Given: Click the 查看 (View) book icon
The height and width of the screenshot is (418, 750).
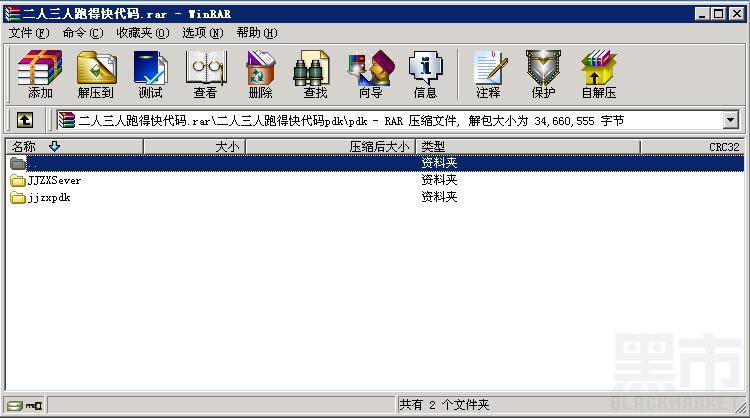Looking at the screenshot, I should [206, 74].
